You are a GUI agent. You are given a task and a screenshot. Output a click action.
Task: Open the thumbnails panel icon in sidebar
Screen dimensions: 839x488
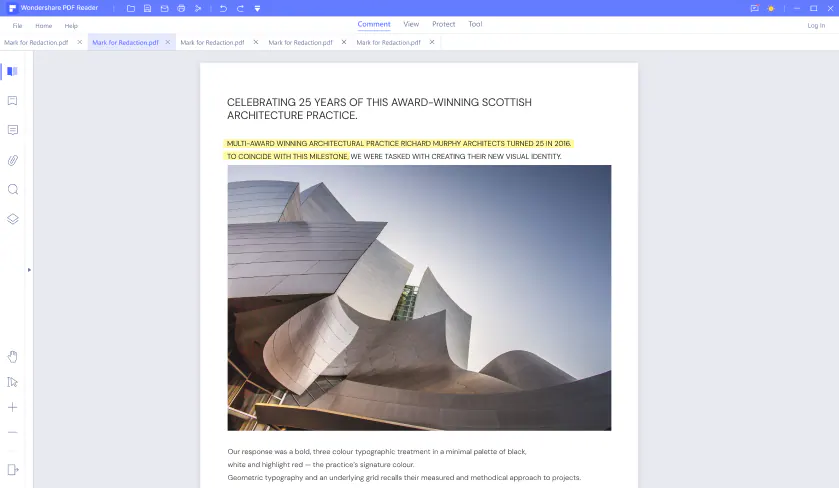coord(12,71)
